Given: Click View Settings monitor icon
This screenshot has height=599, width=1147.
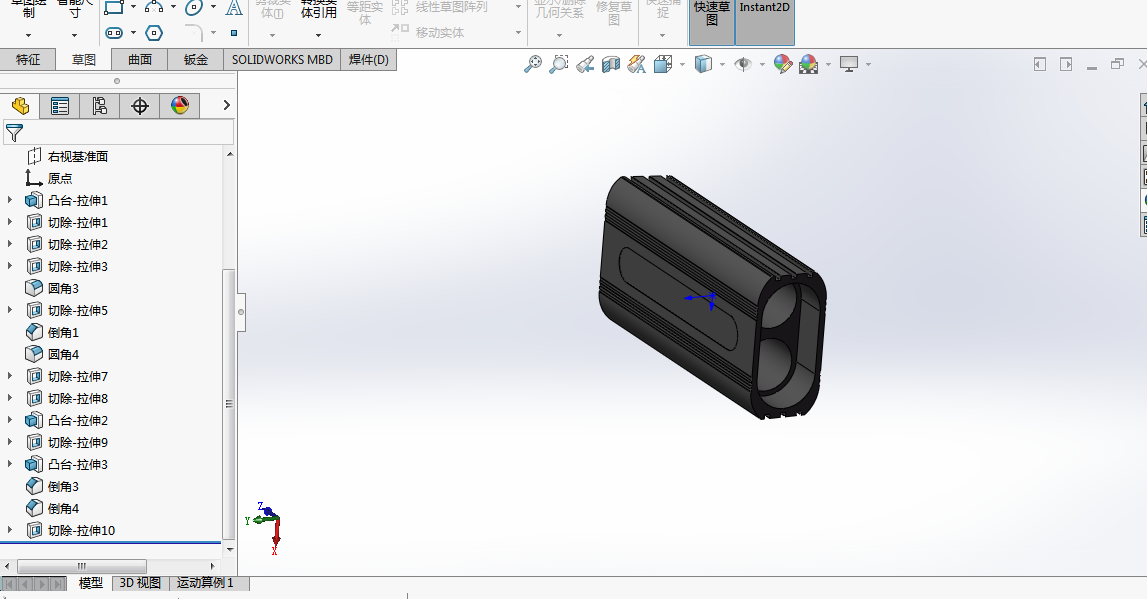Looking at the screenshot, I should (849, 64).
